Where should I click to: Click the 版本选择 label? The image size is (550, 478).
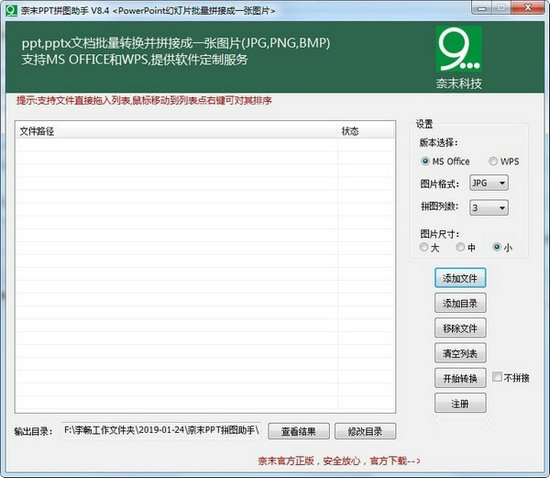point(438,143)
